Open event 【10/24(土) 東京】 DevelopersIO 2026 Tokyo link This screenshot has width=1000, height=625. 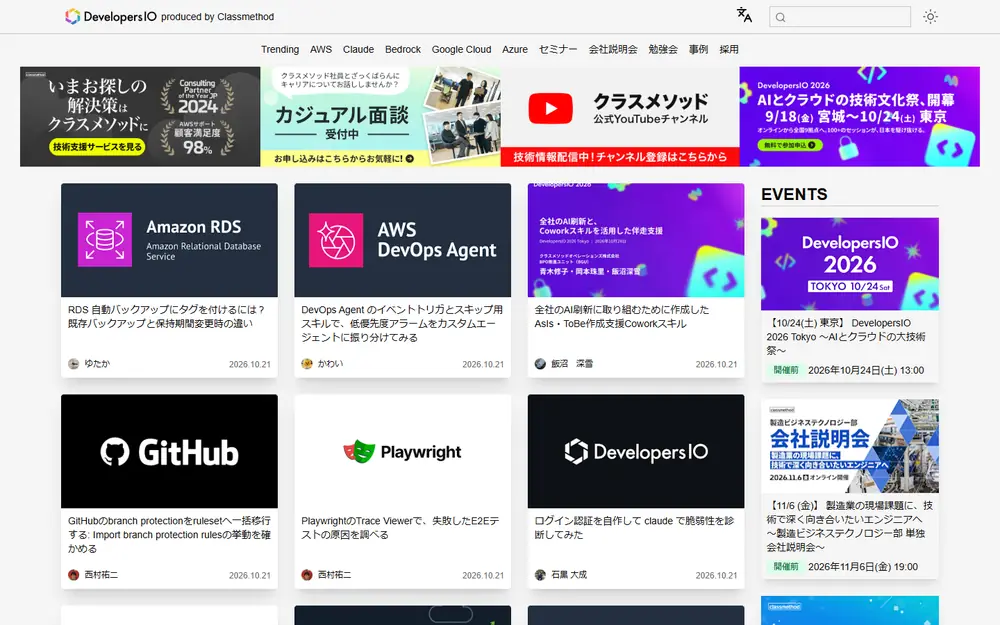pos(846,337)
